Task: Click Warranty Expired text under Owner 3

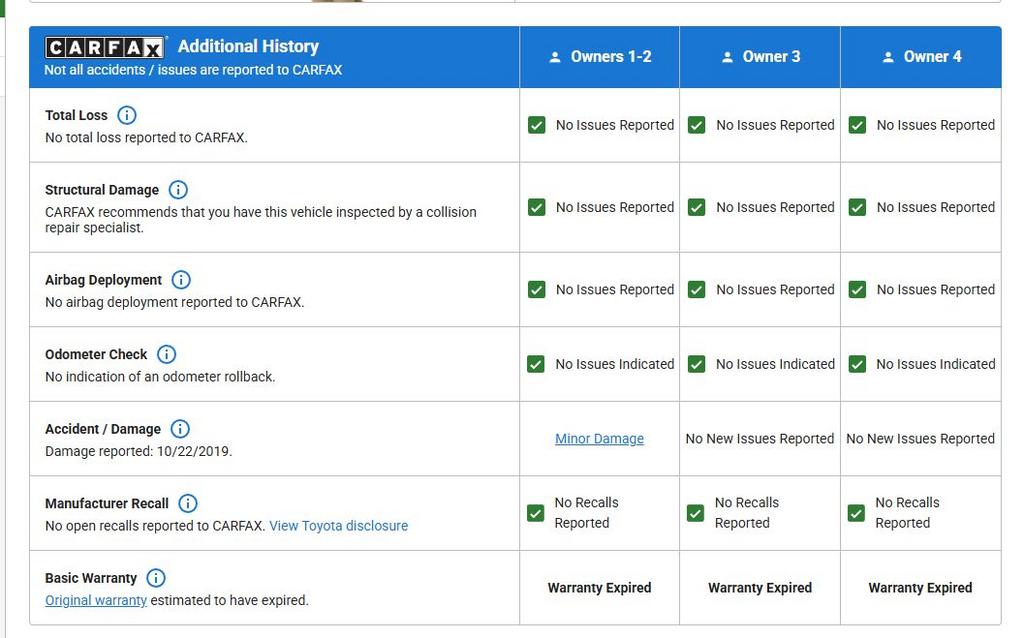Action: 760,588
